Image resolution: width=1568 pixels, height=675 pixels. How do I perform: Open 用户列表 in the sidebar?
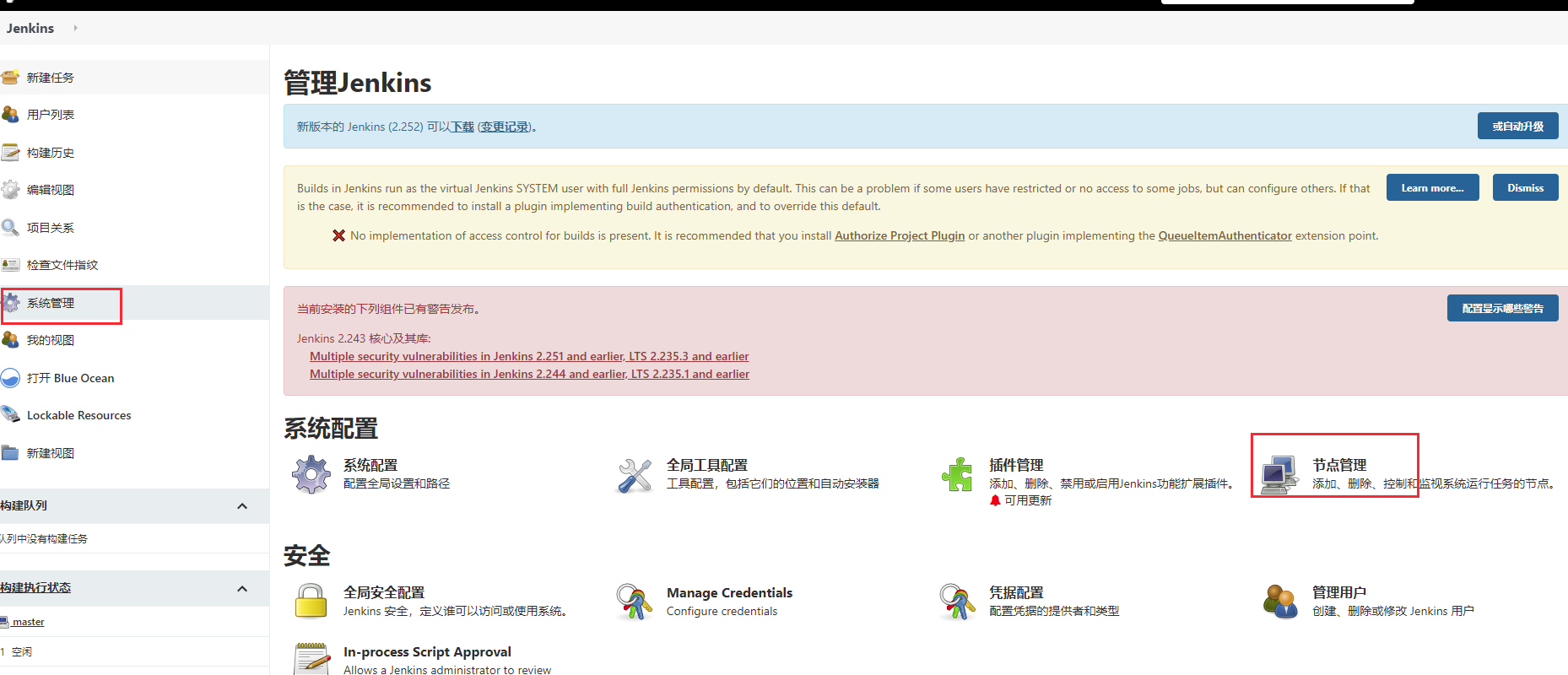click(x=51, y=115)
